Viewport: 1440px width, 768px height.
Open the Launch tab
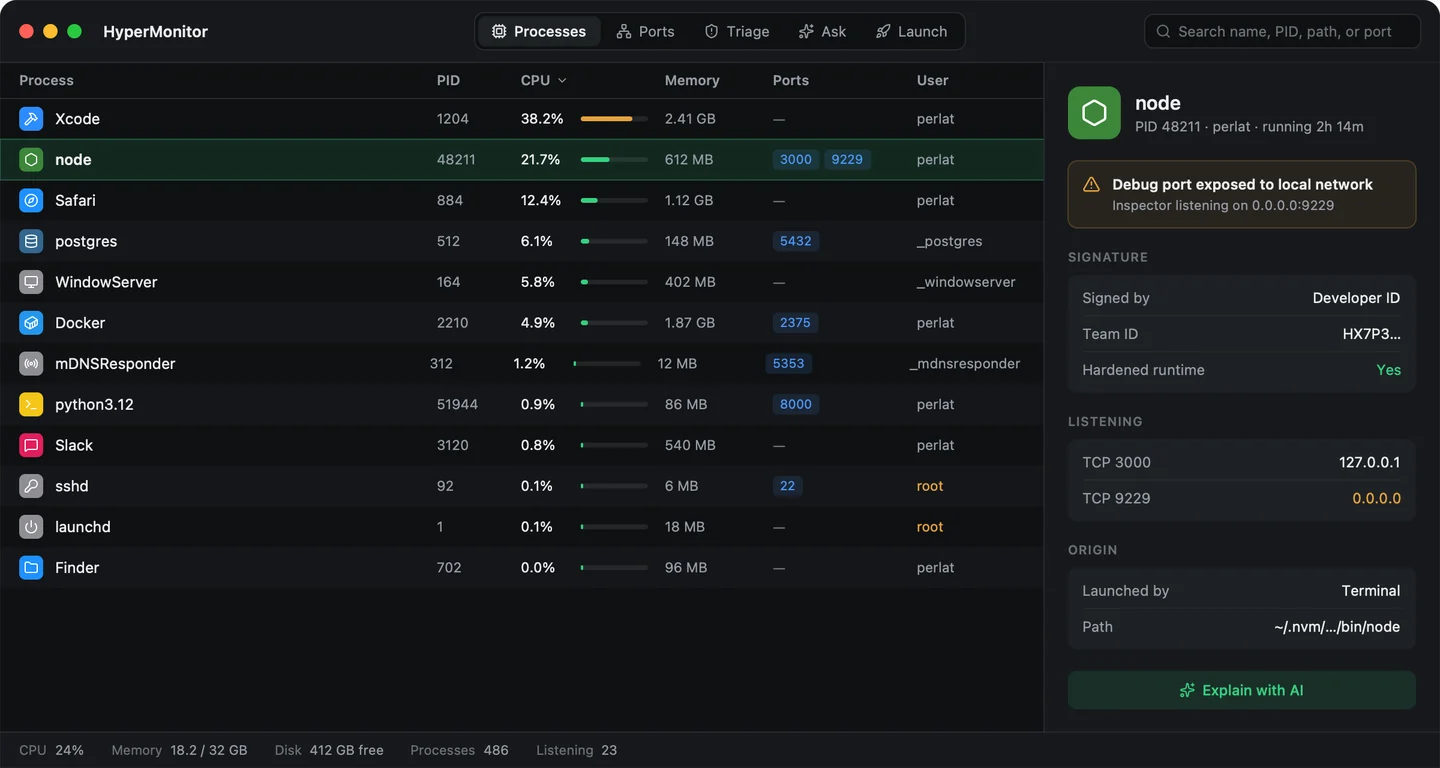coord(911,32)
